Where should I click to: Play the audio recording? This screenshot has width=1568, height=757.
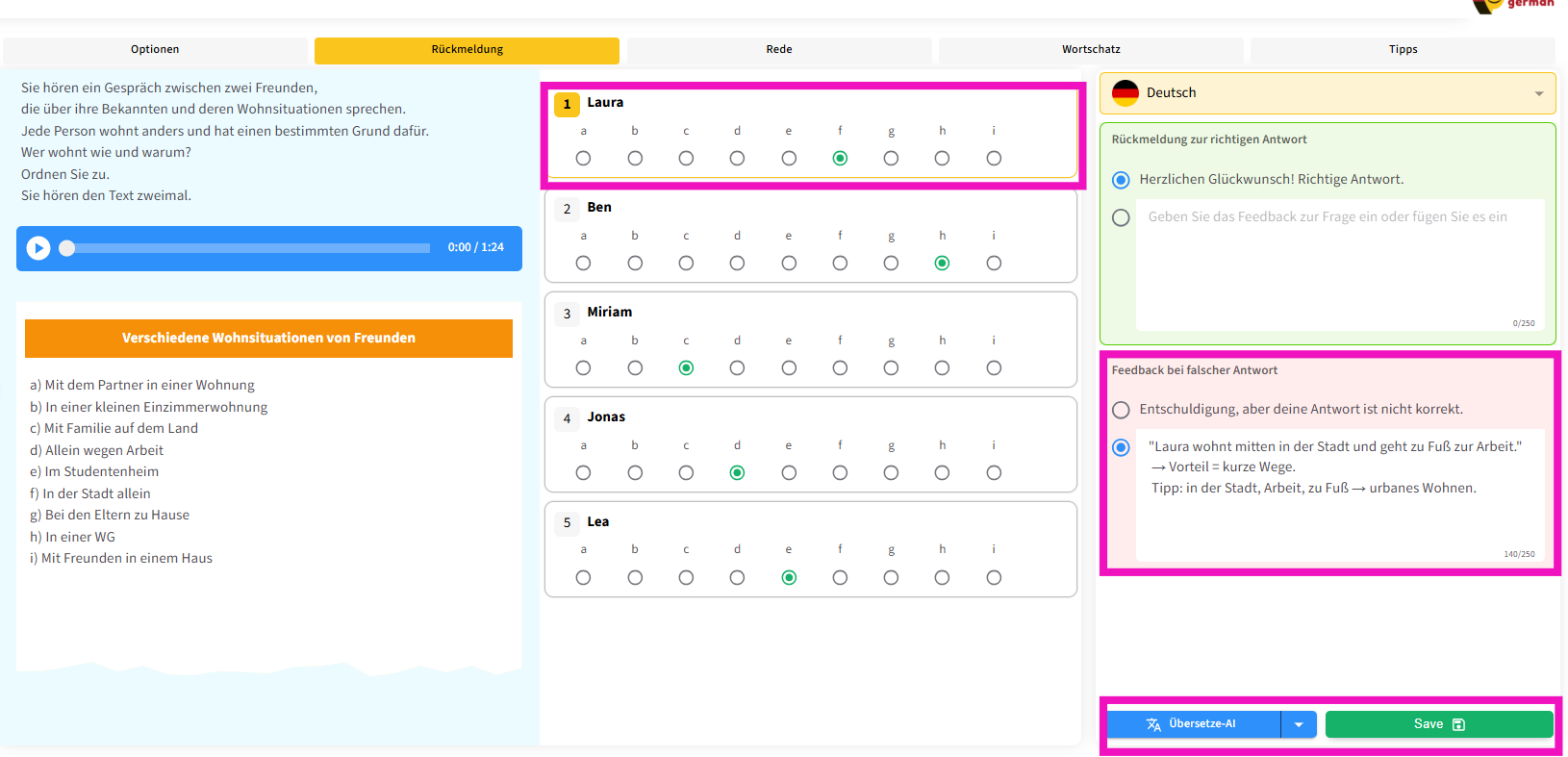[x=38, y=248]
